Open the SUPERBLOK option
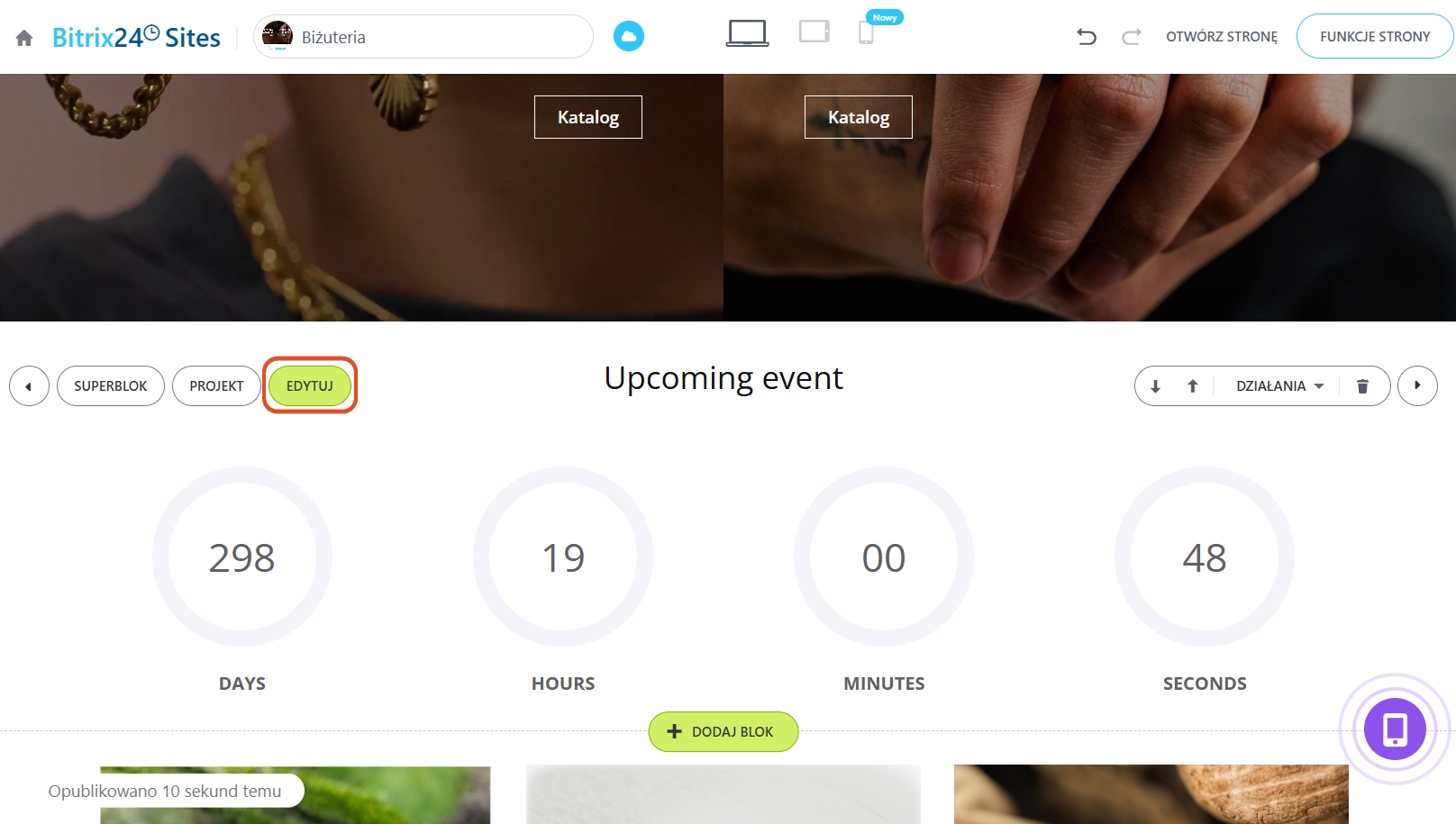 coord(111,386)
